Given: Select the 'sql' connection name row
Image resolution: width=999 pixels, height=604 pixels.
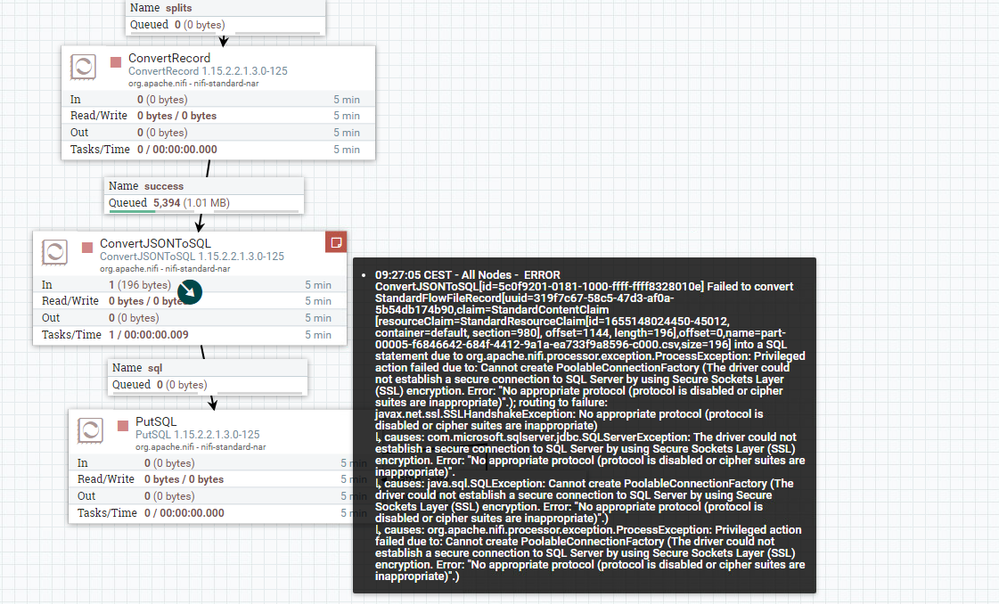Looking at the screenshot, I should [x=208, y=368].
